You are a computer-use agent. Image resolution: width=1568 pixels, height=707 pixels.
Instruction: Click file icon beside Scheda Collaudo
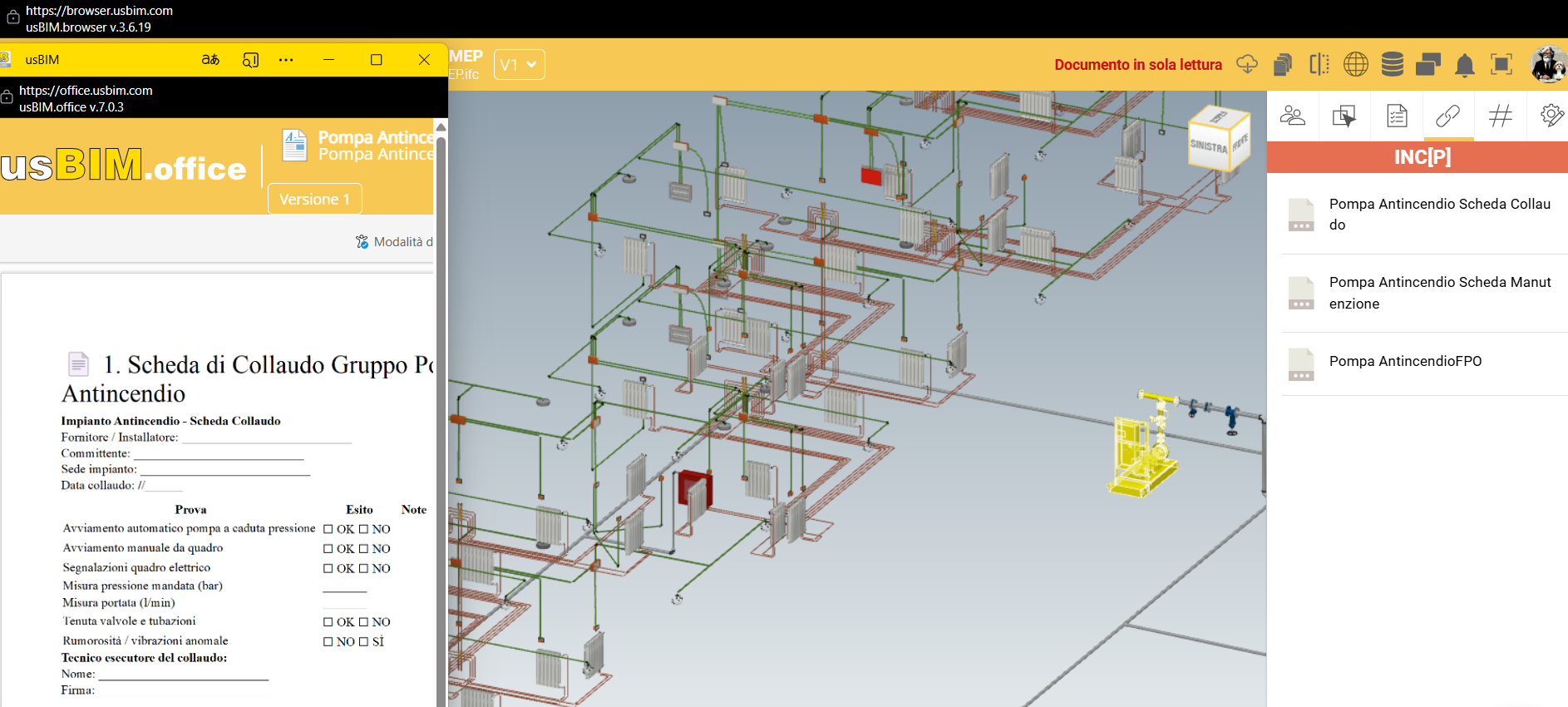(1301, 215)
